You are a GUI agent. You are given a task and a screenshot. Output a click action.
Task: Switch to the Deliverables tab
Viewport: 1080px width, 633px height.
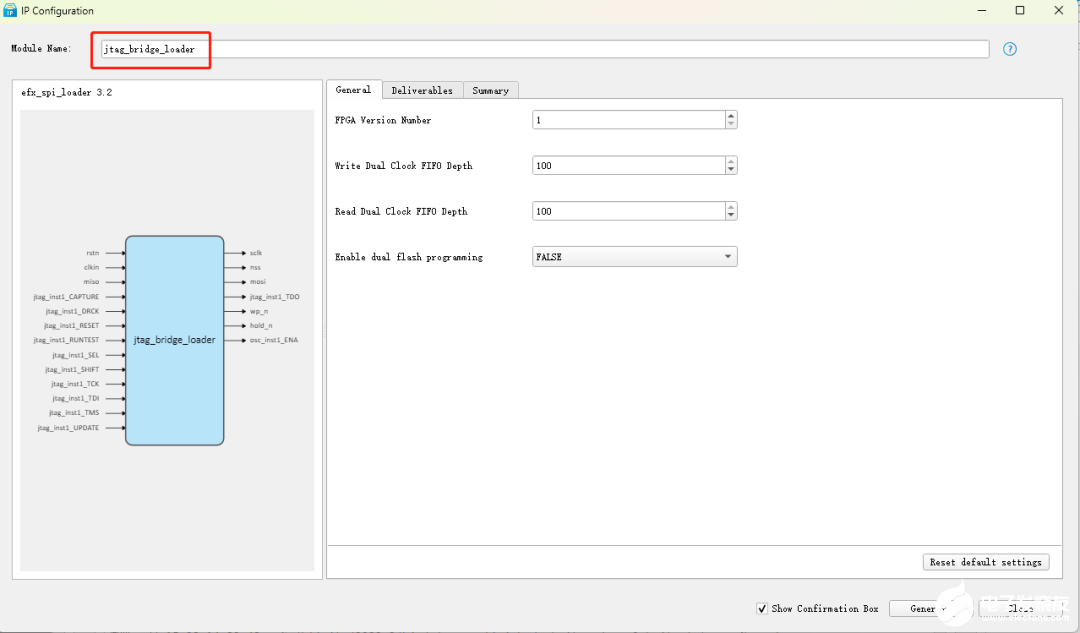(421, 90)
